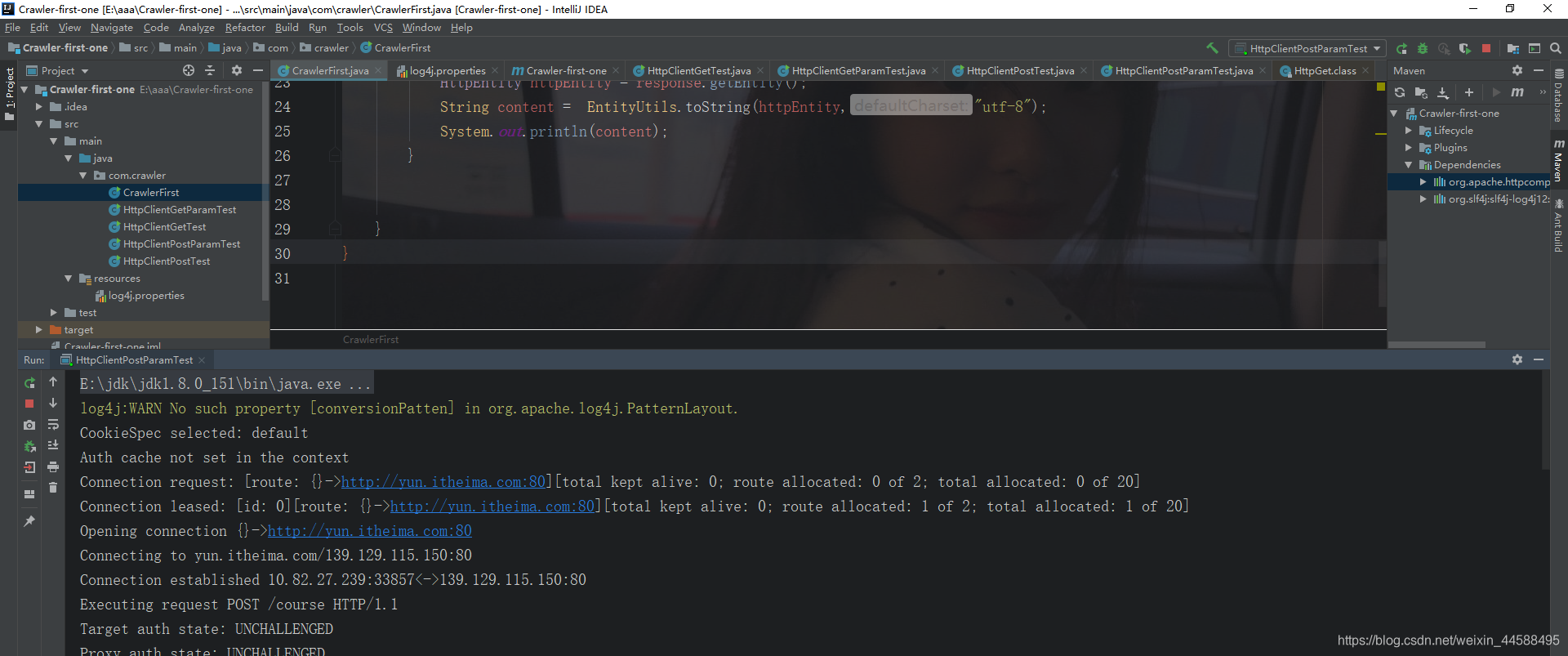Hide the Maven panel with the minus icon

pos(1539,70)
